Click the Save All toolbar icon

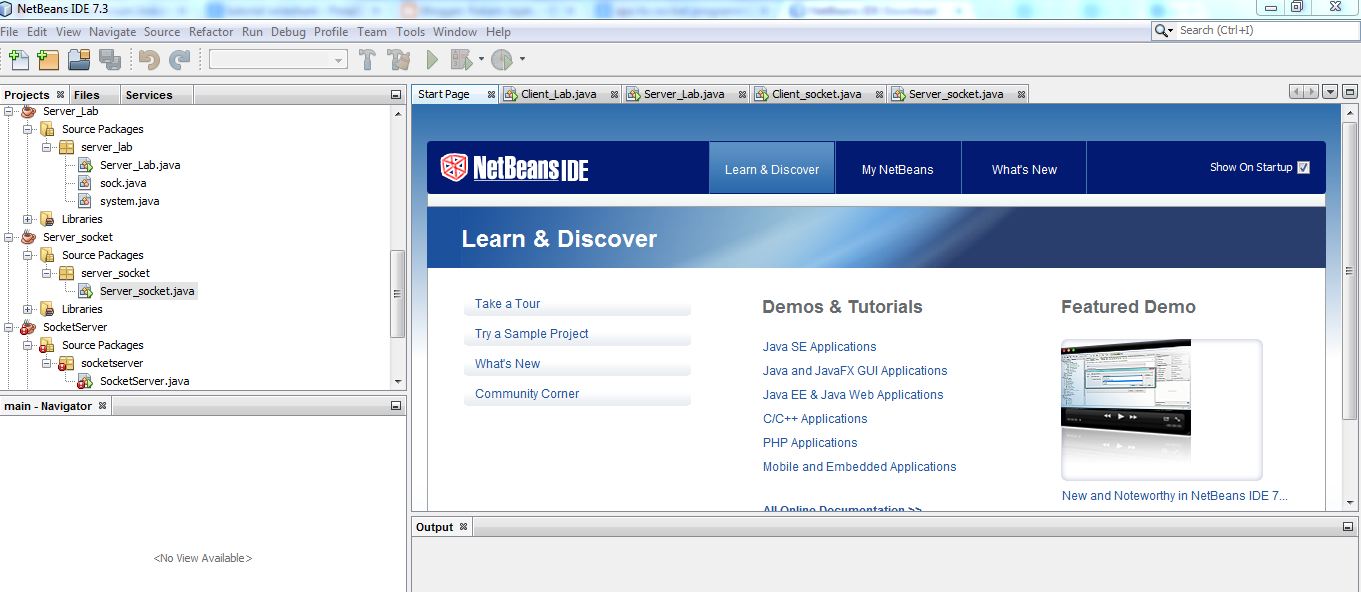tap(110, 60)
